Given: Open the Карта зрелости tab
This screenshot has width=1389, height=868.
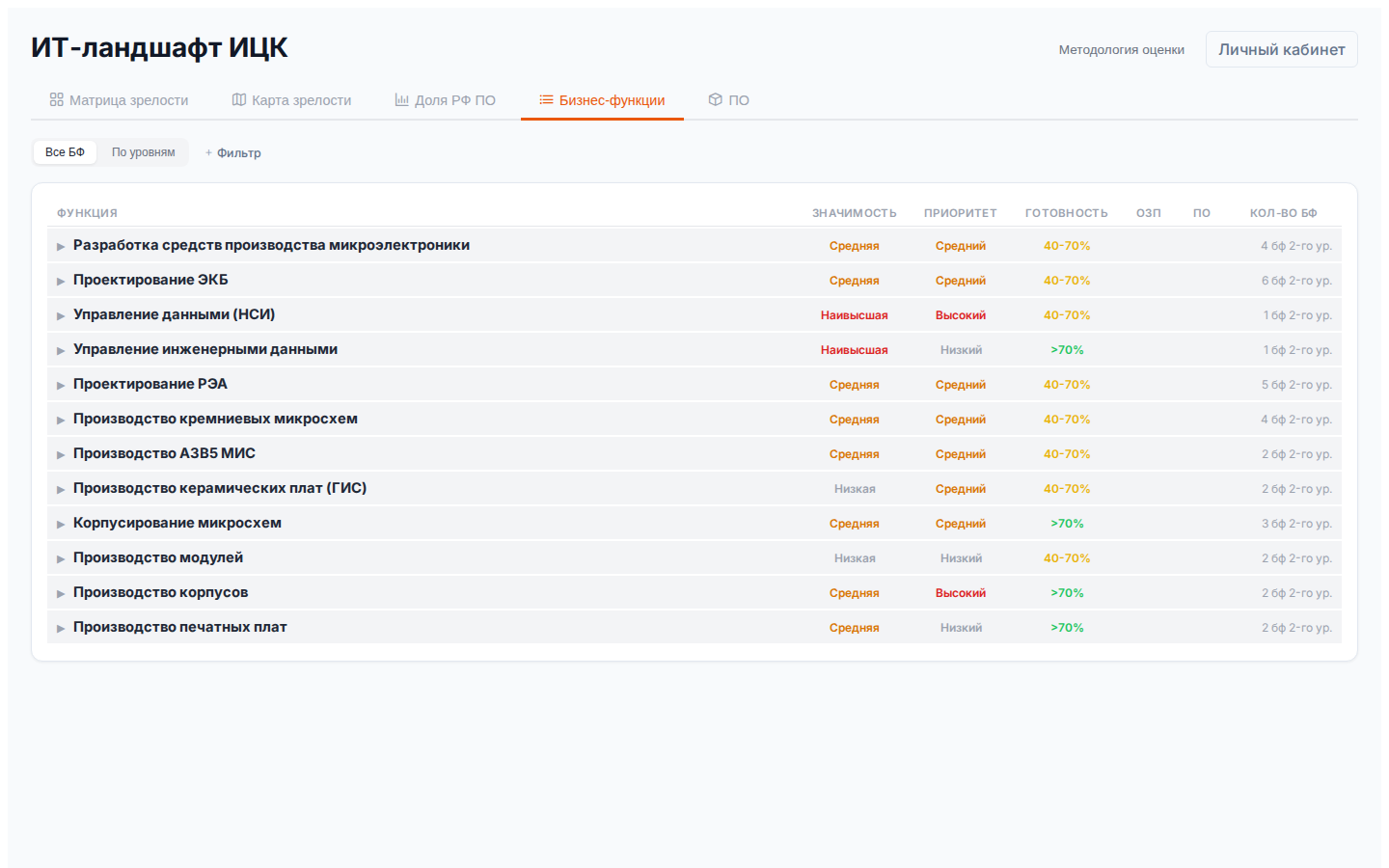Looking at the screenshot, I should point(301,100).
